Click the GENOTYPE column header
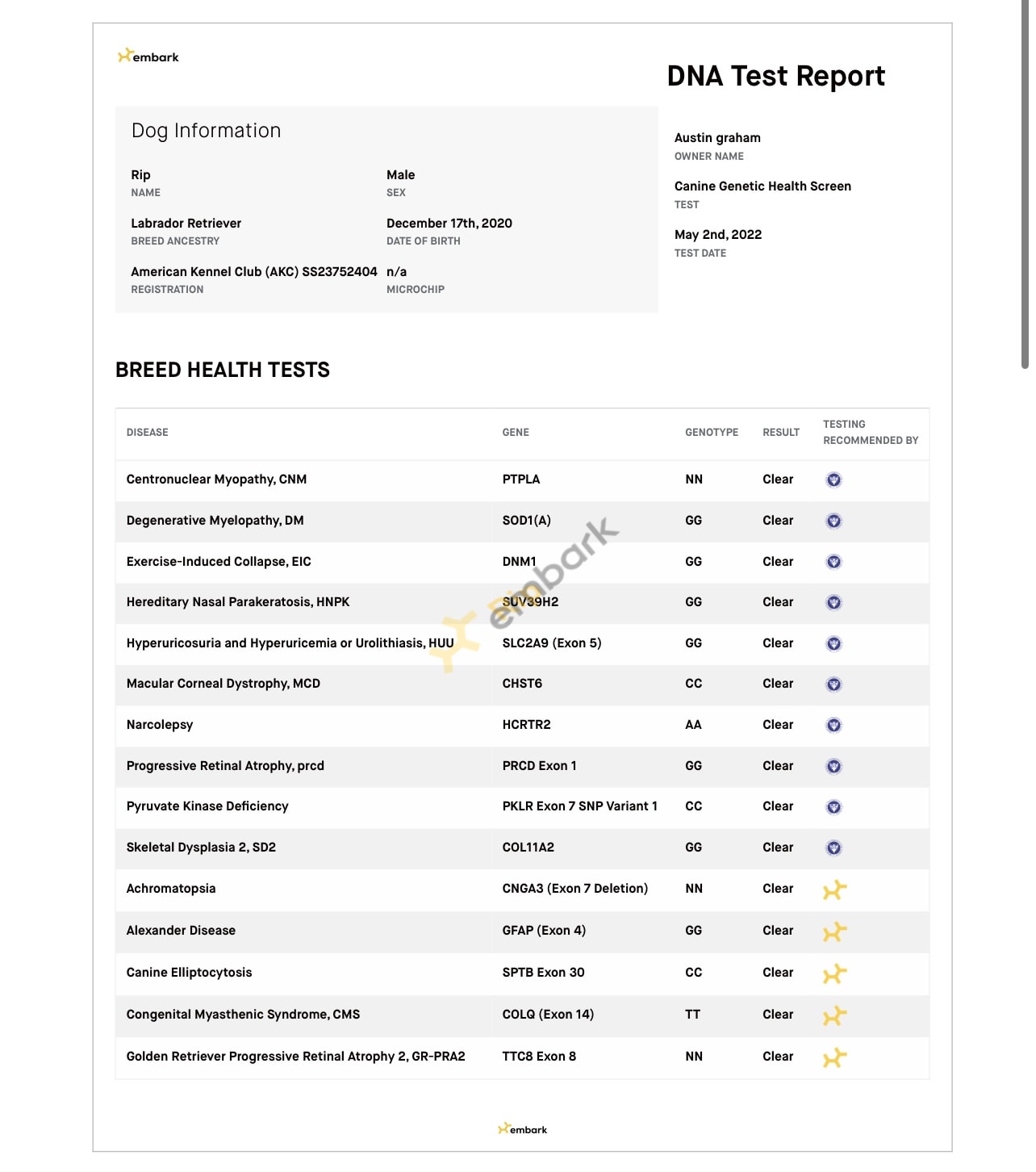The width and height of the screenshot is (1036, 1172). [x=712, y=433]
